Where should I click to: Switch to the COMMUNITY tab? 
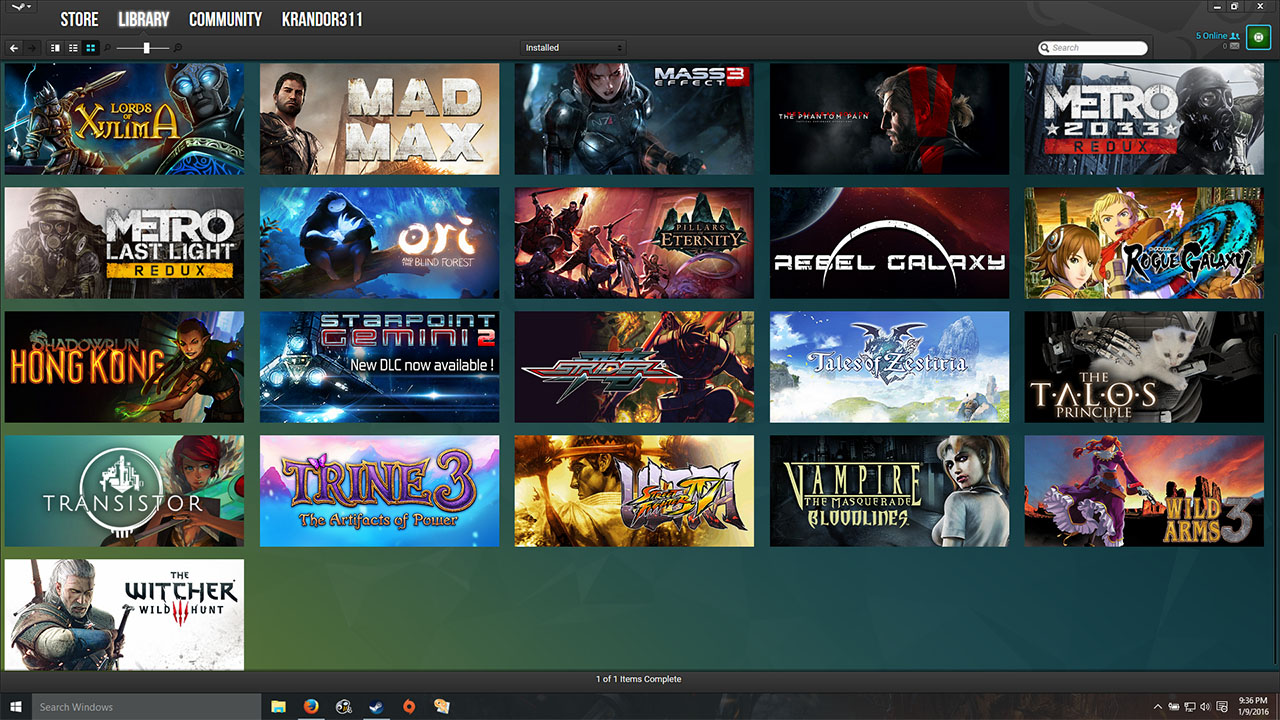(x=225, y=19)
